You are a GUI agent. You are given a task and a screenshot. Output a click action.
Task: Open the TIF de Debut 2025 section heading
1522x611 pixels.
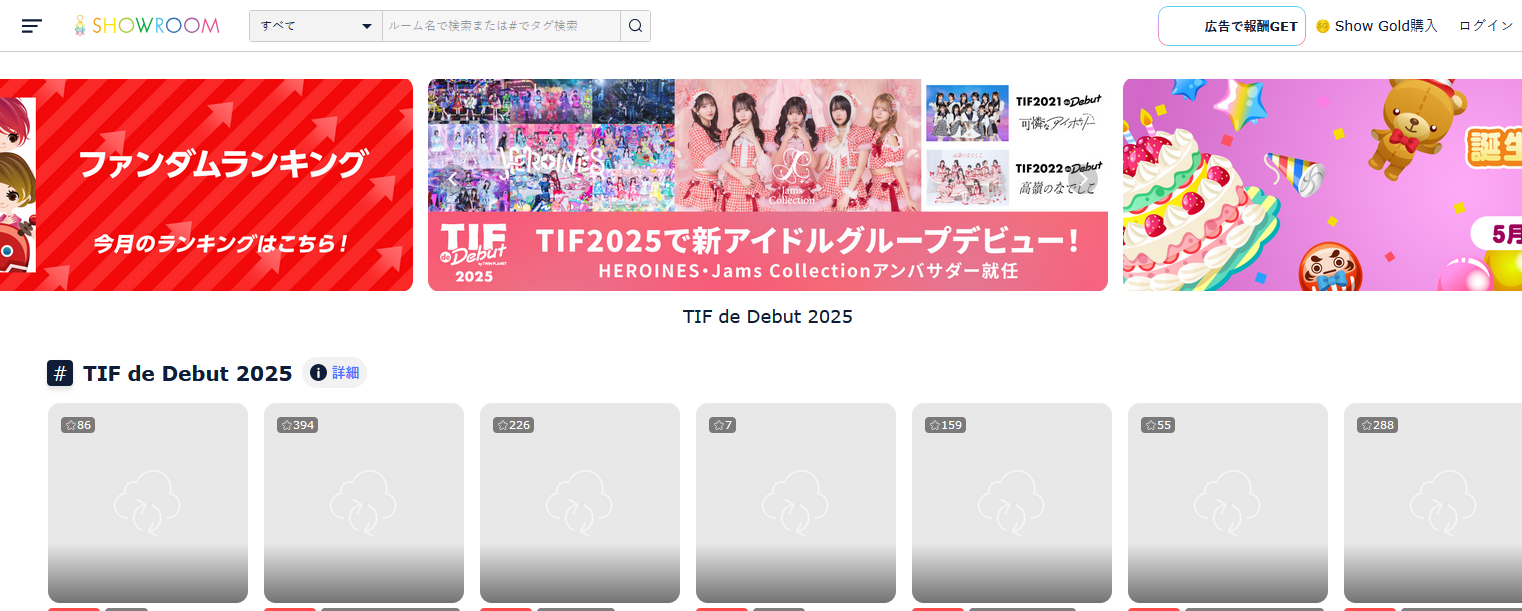point(188,373)
